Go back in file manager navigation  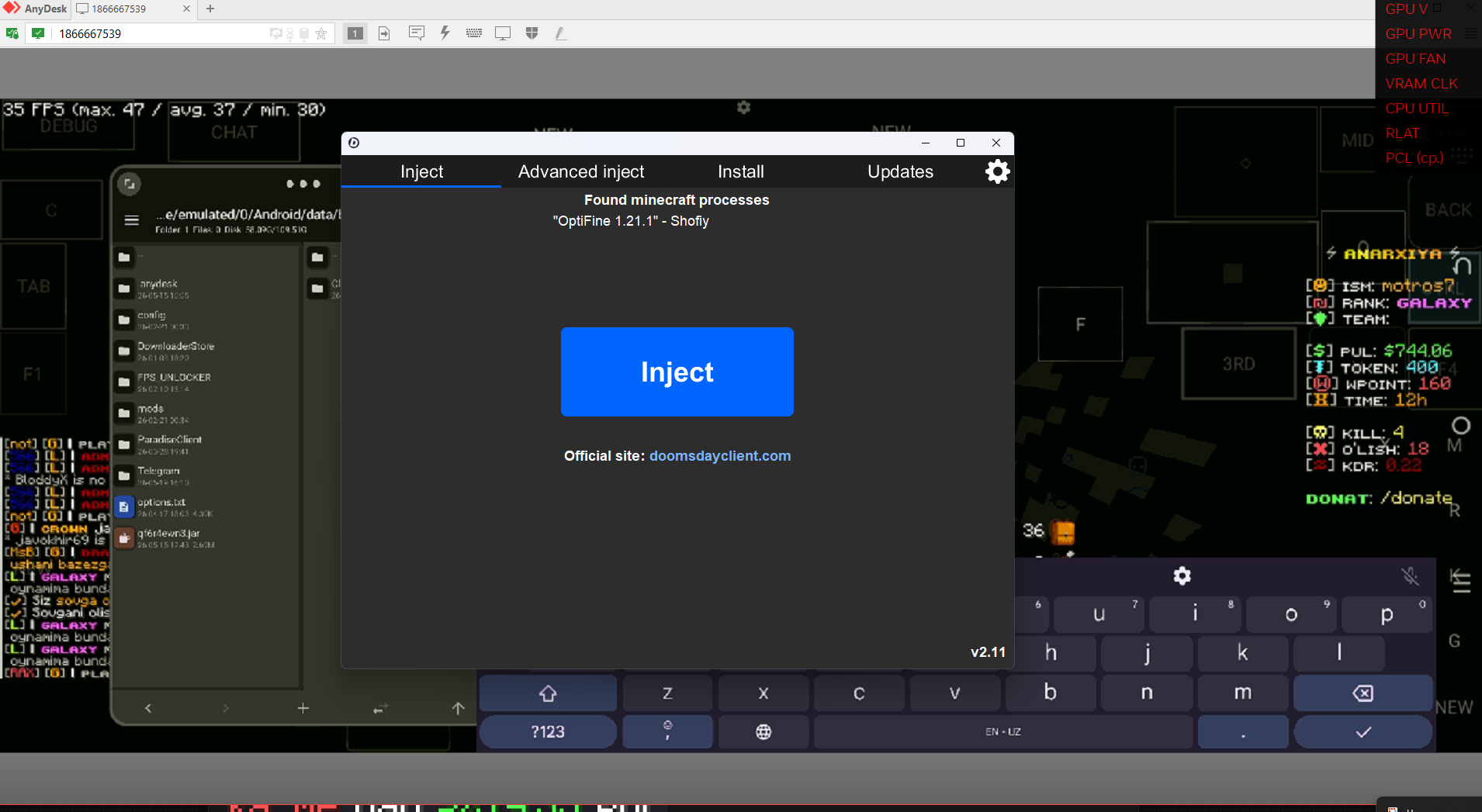tap(148, 708)
